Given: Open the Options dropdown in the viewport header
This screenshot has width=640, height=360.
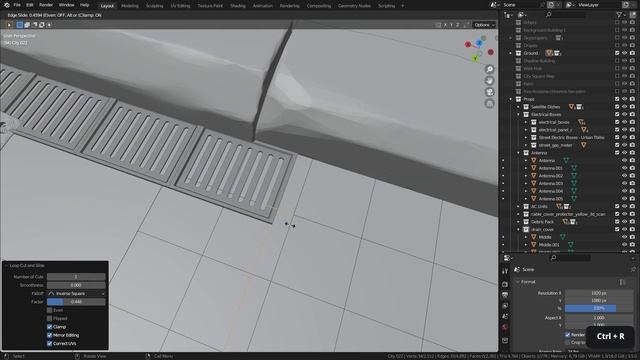Looking at the screenshot, I should pyautogui.click(x=484, y=25).
